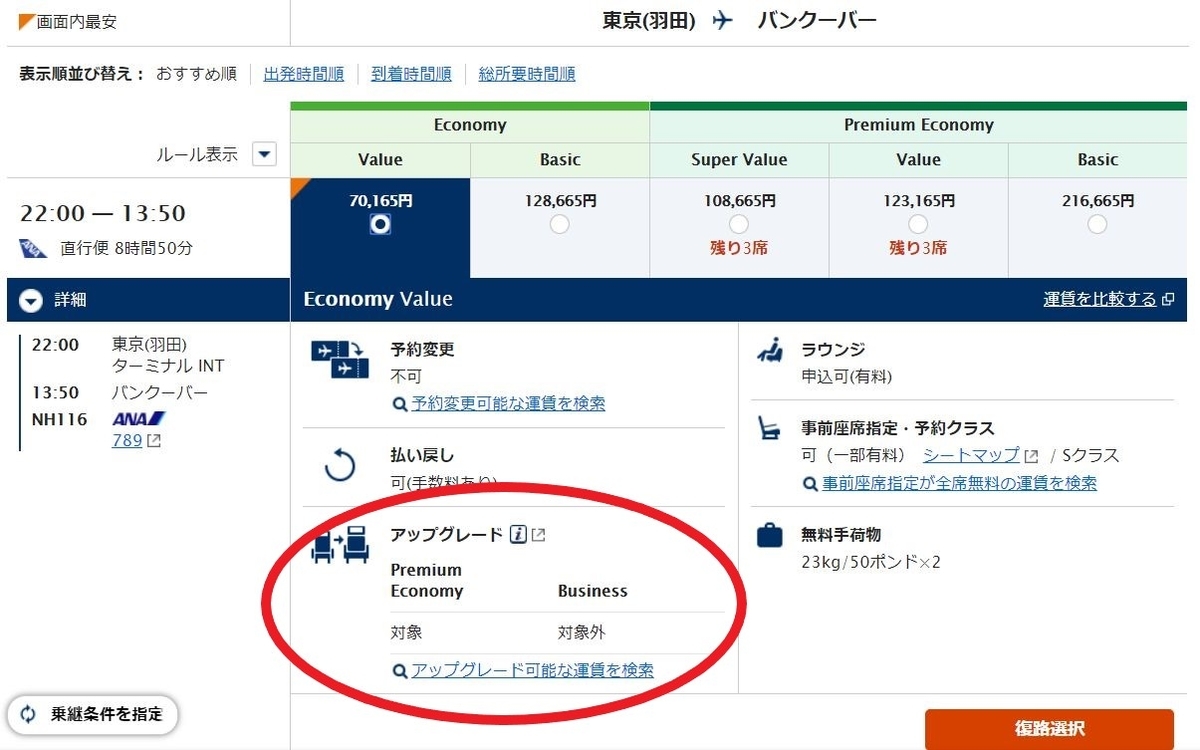Click the 直行便 8時間50分 duration text

click(x=127, y=248)
